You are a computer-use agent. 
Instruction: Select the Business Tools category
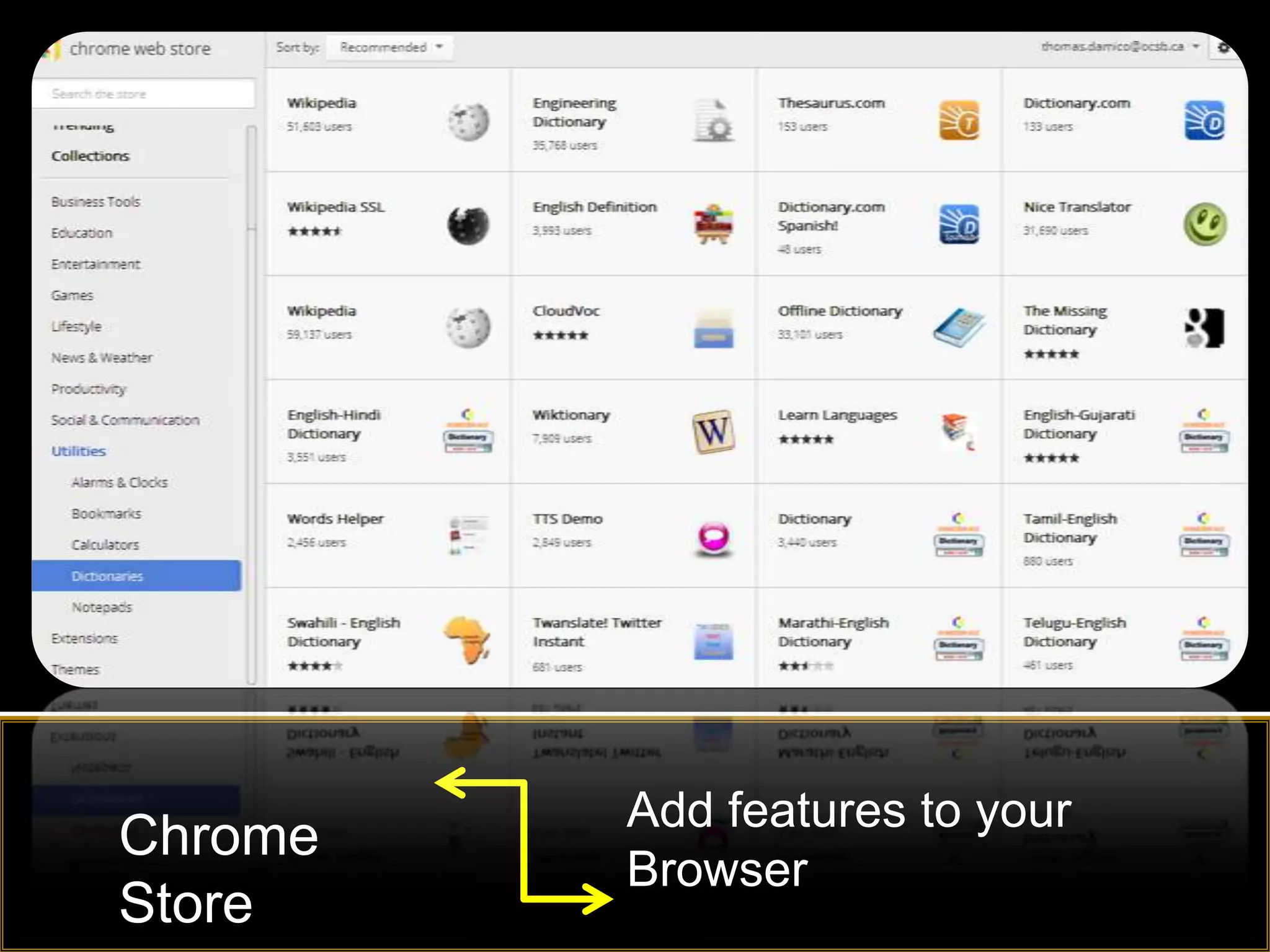pos(95,202)
